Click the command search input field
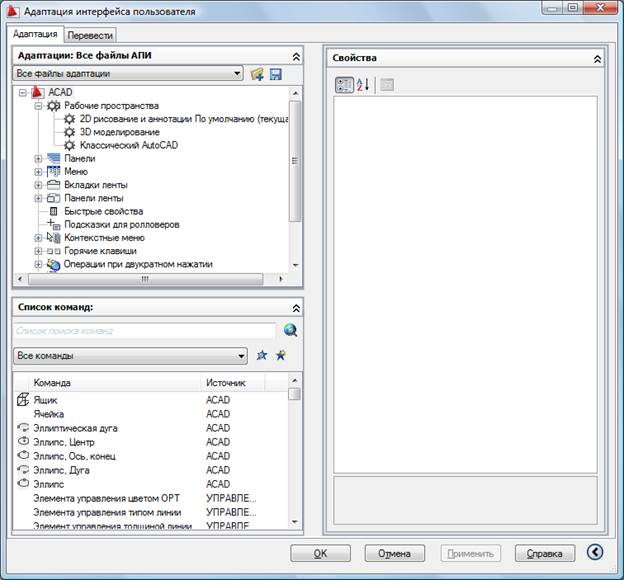This screenshot has width=624, height=580. point(145,331)
